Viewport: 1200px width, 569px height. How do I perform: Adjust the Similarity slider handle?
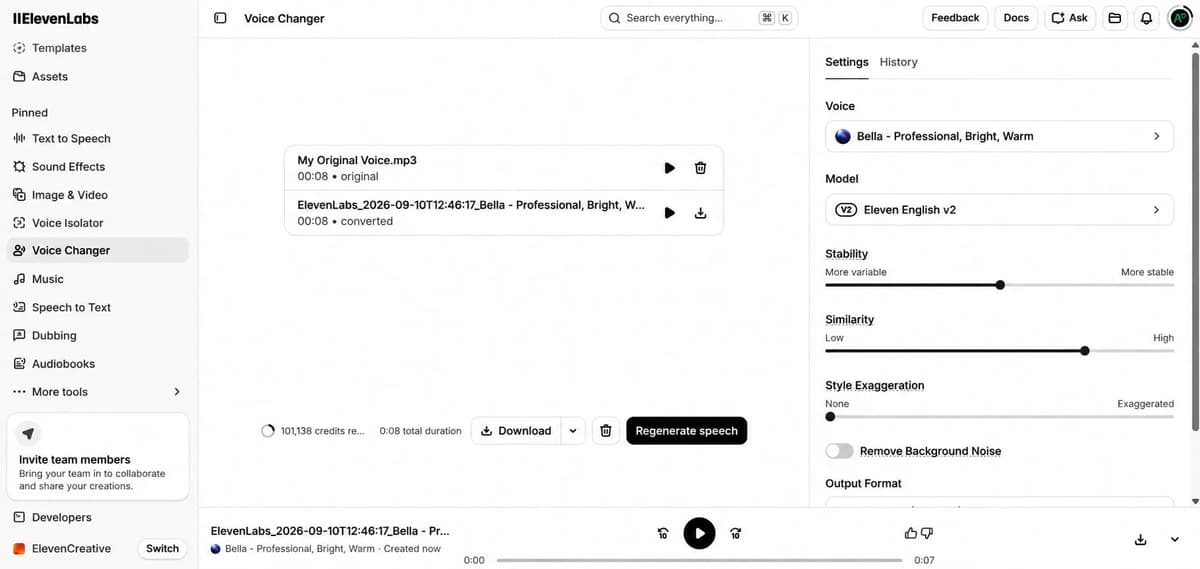point(1085,351)
